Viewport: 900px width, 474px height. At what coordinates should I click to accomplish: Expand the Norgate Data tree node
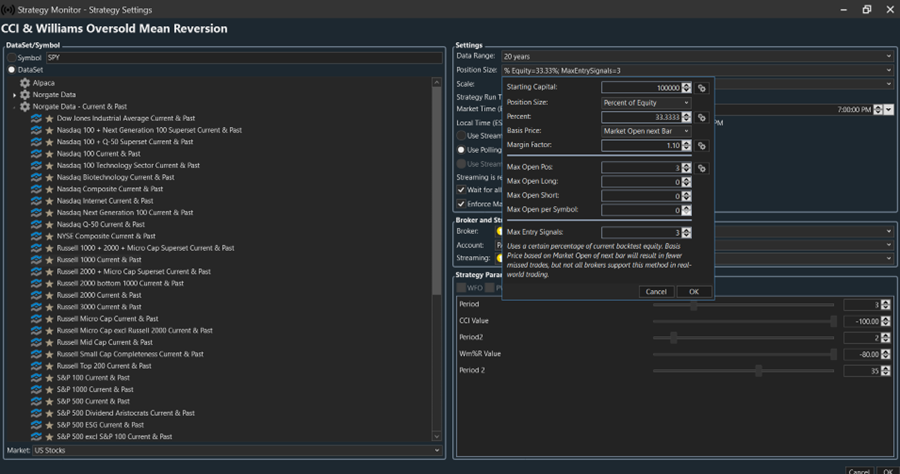pyautogui.click(x=14, y=94)
